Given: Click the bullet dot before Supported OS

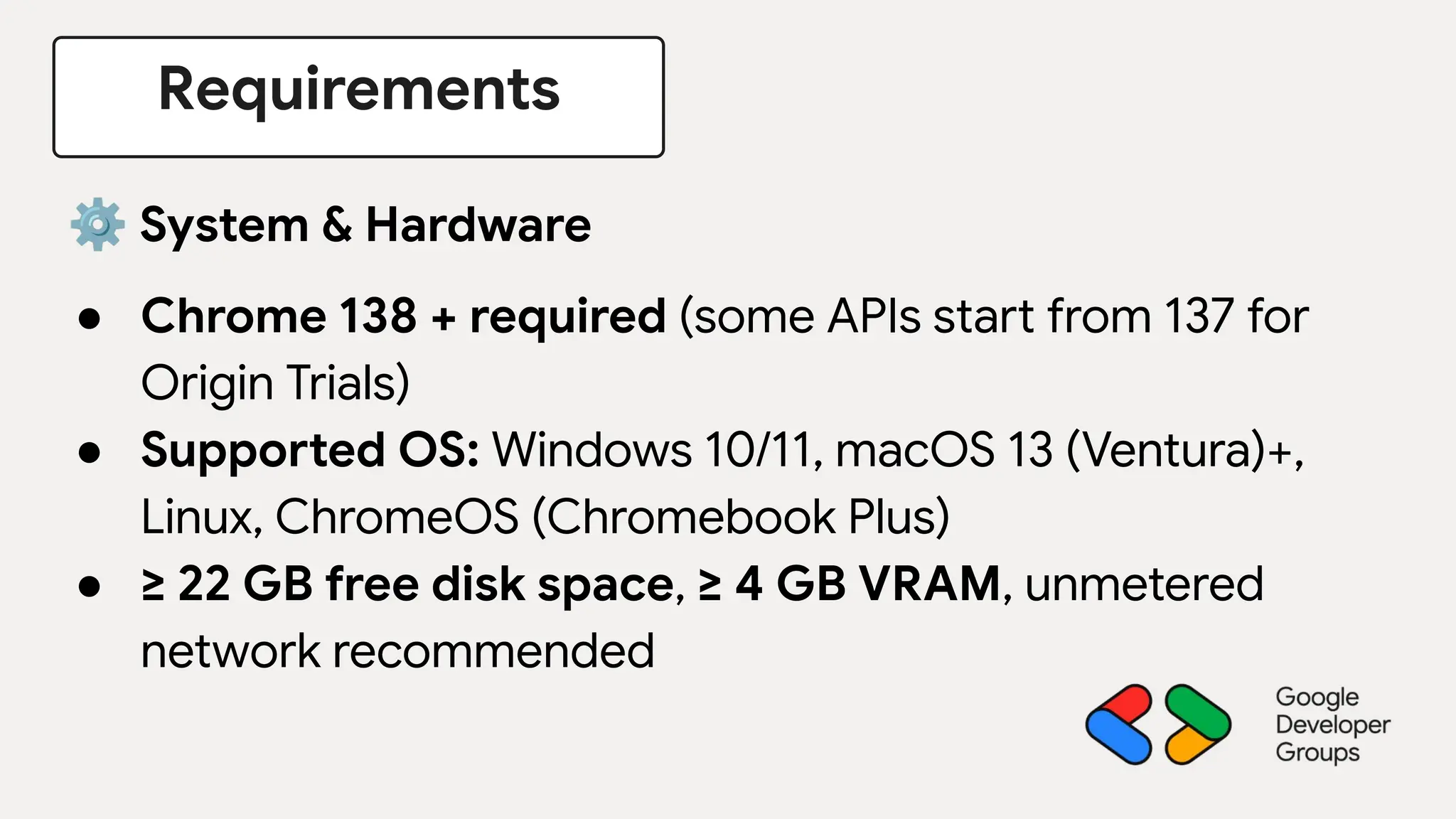Looking at the screenshot, I should point(90,452).
